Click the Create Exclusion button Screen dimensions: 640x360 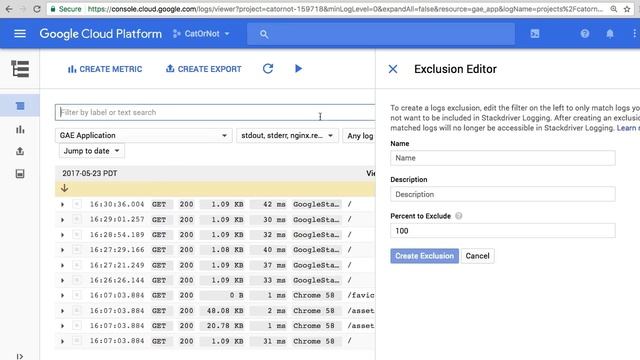pyautogui.click(x=424, y=256)
